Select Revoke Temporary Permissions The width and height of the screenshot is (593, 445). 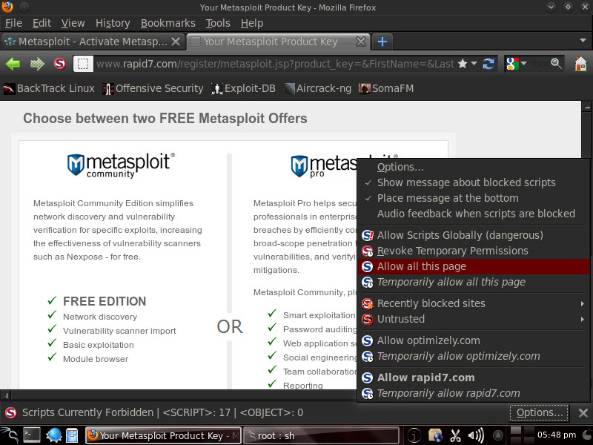tap(473, 251)
